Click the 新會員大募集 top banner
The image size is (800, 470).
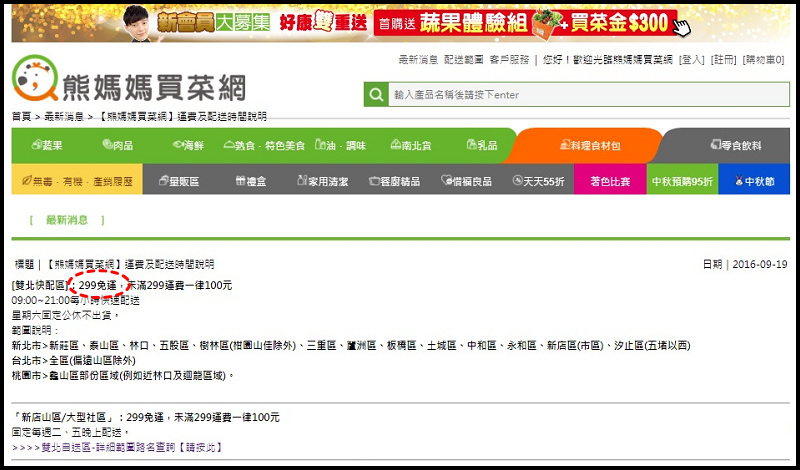(400, 23)
